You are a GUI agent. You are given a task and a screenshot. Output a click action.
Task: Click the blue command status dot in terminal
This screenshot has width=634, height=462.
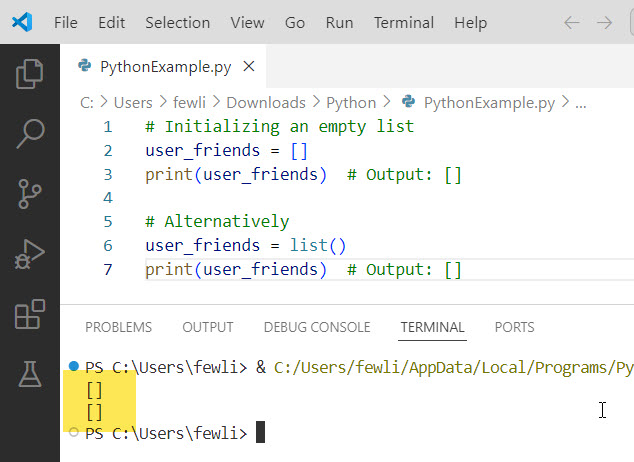point(74,366)
